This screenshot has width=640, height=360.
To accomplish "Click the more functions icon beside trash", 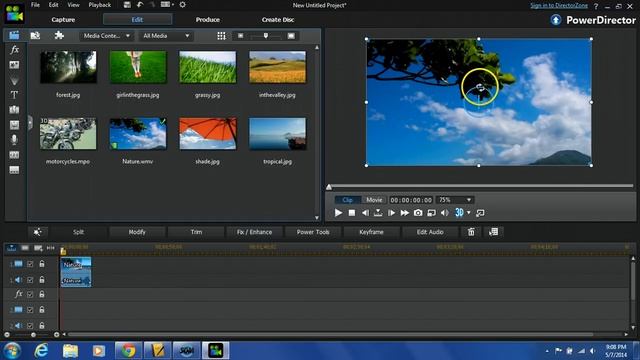I will click(x=493, y=232).
